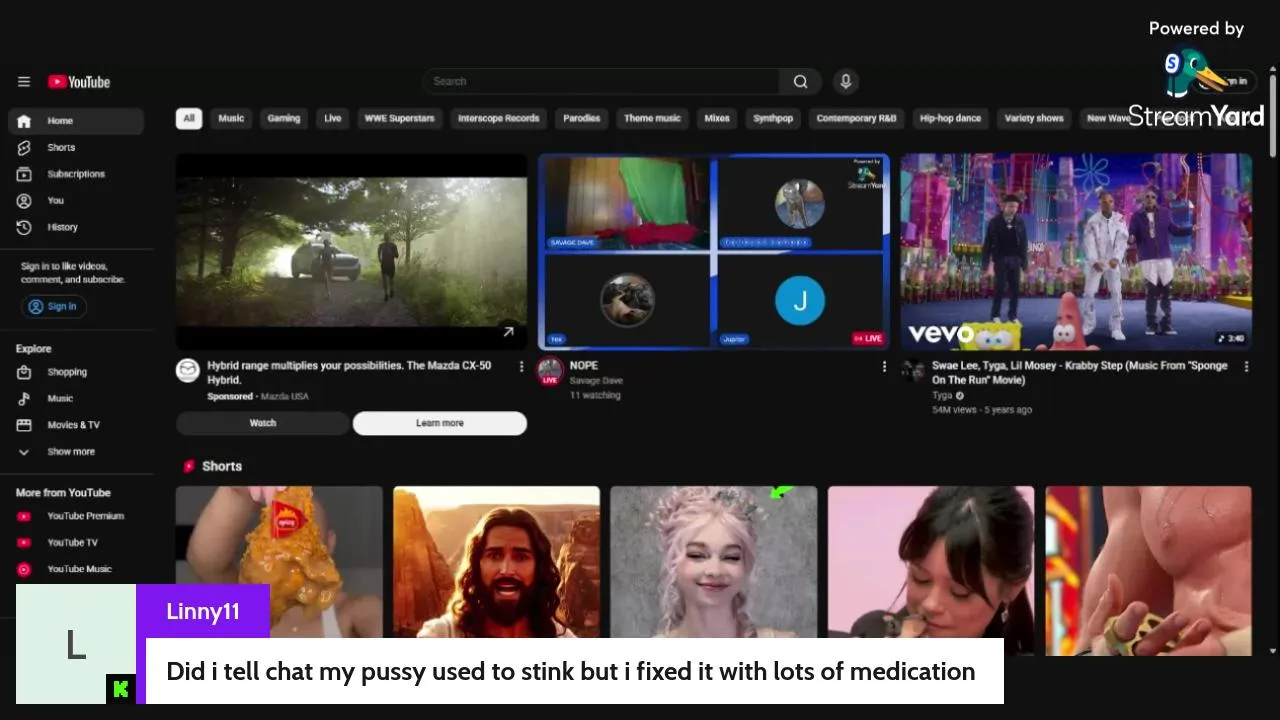Activate voice search microphone icon
The width and height of the screenshot is (1280, 720).
point(846,82)
